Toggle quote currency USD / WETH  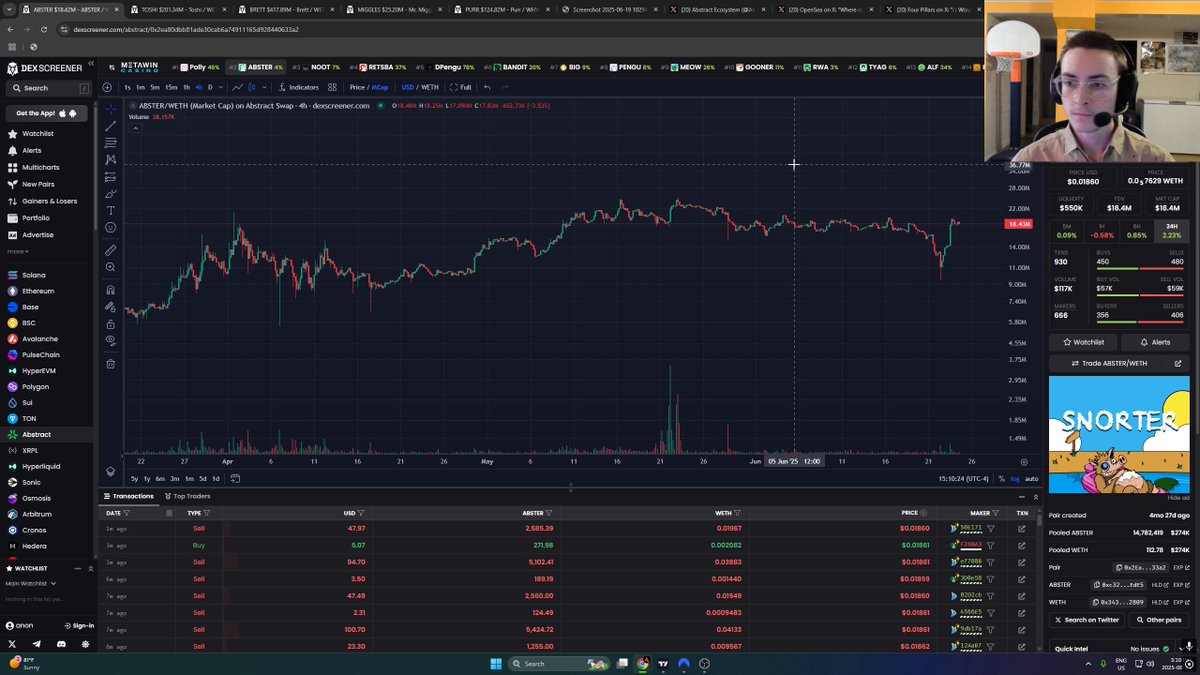420,87
